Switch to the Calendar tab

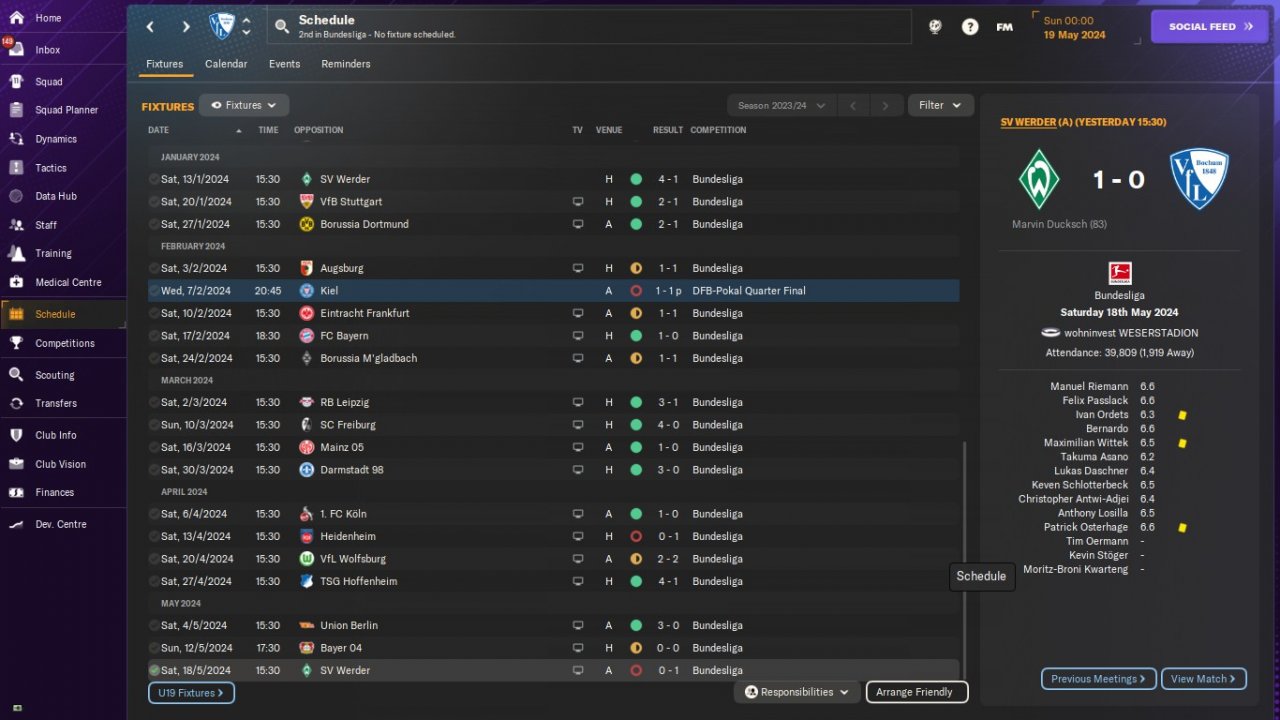coord(226,64)
